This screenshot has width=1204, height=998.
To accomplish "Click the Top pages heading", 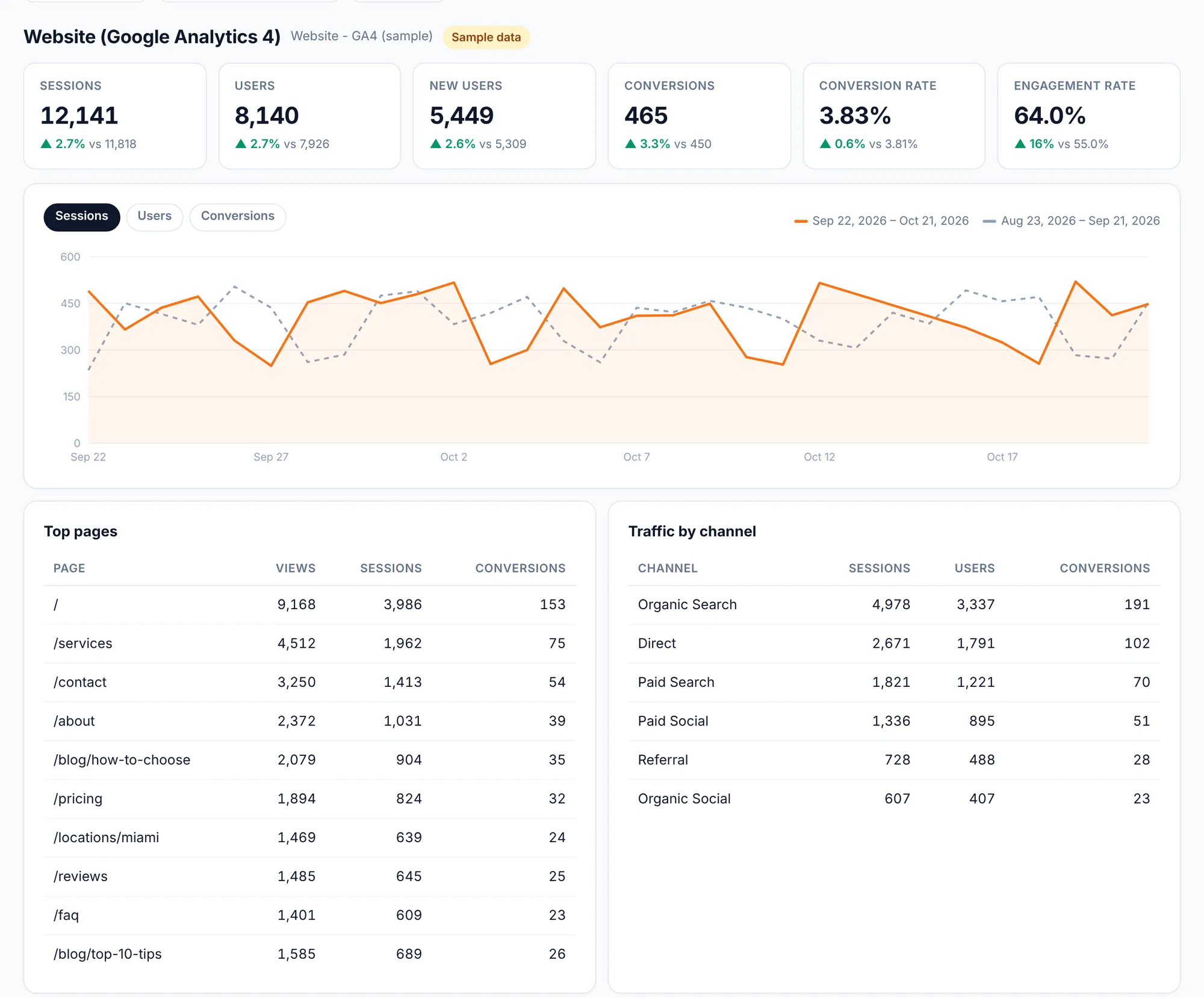I will point(81,532).
